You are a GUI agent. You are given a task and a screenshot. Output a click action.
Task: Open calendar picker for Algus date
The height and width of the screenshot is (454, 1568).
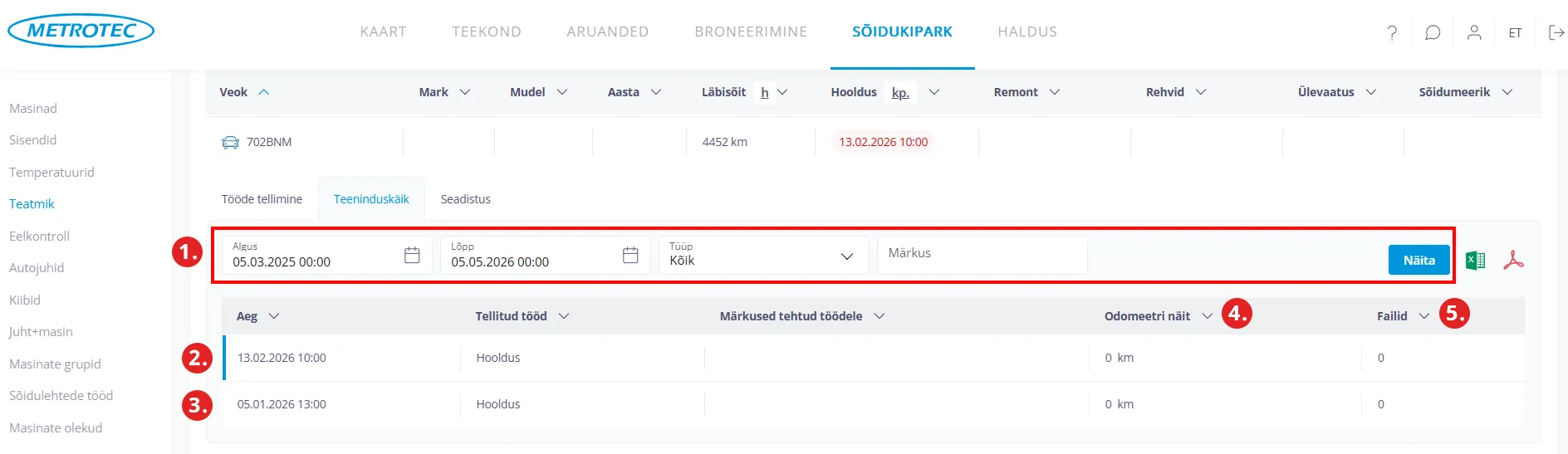coord(412,256)
